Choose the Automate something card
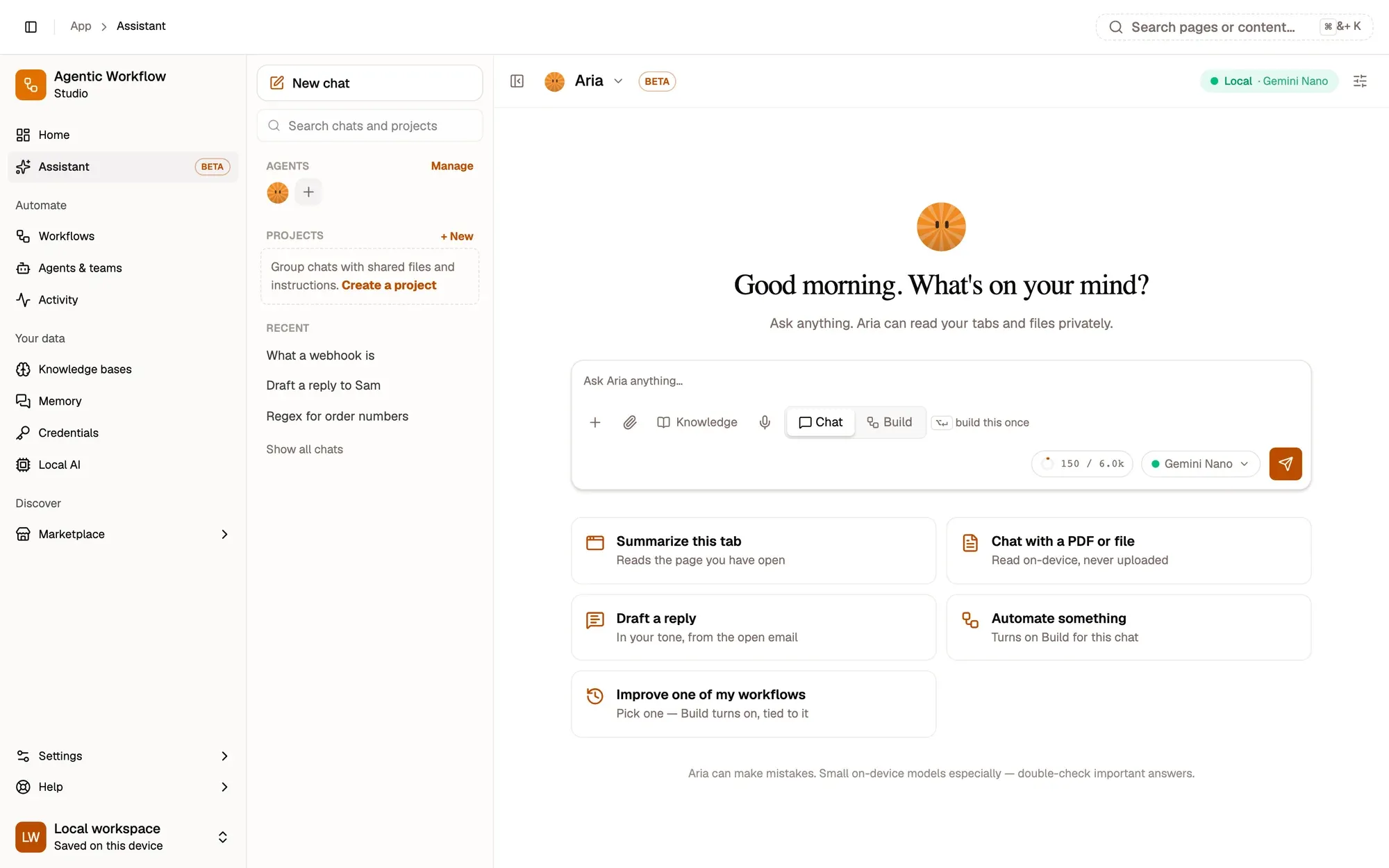The height and width of the screenshot is (868, 1389). click(x=1129, y=628)
